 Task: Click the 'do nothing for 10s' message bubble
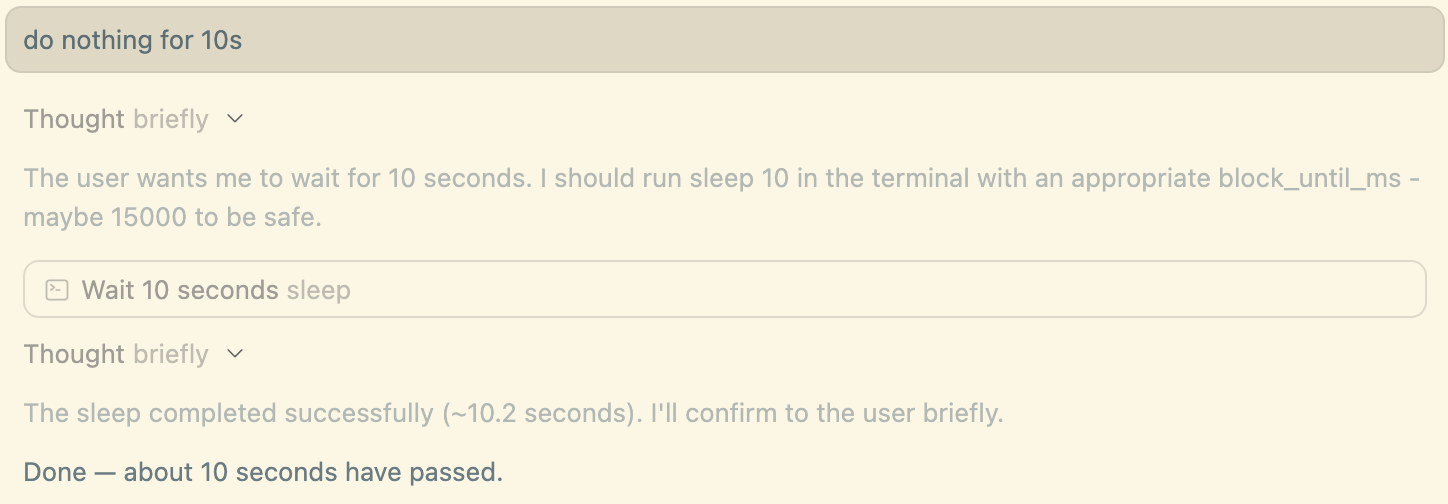coord(724,40)
